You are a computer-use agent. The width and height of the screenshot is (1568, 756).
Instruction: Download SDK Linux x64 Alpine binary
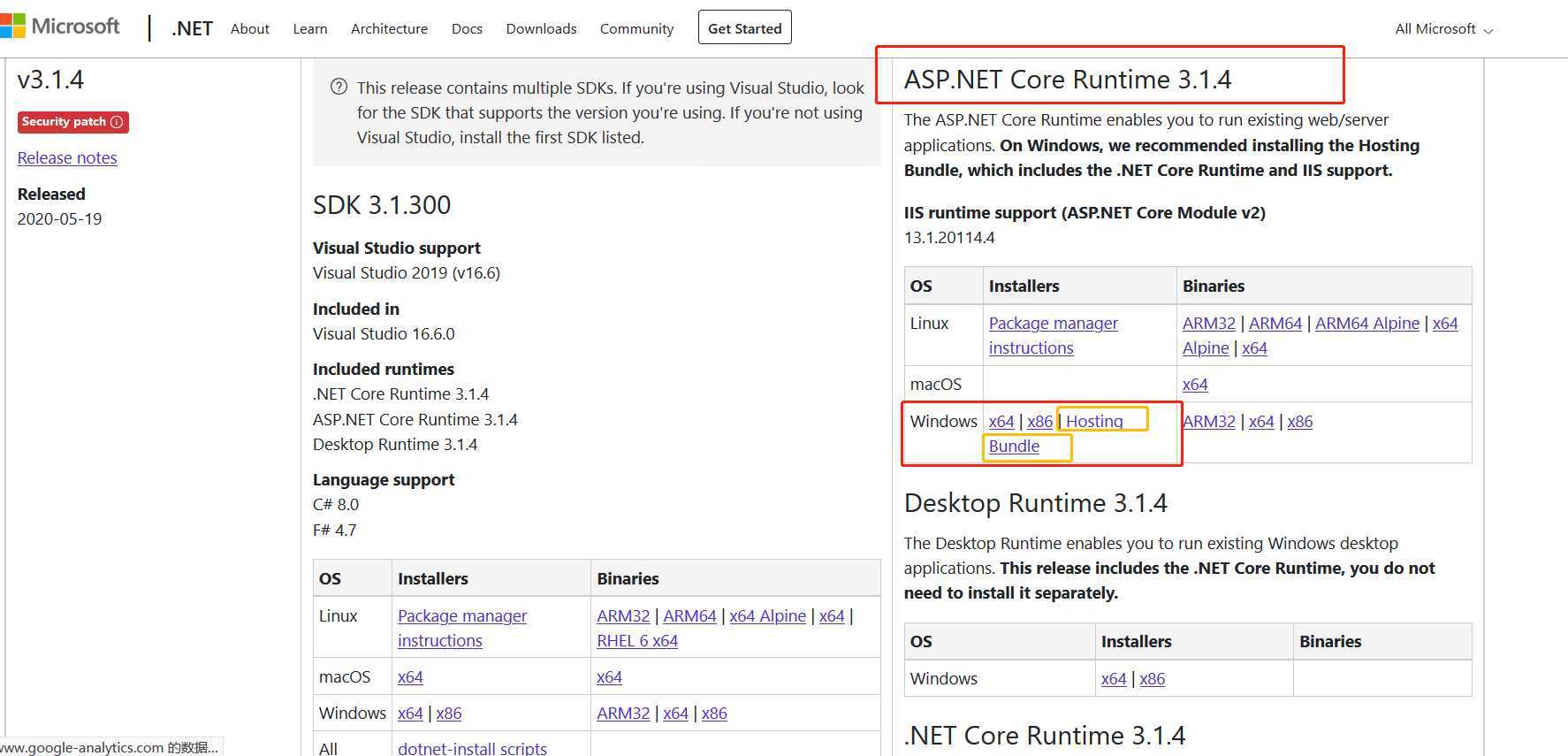(767, 615)
